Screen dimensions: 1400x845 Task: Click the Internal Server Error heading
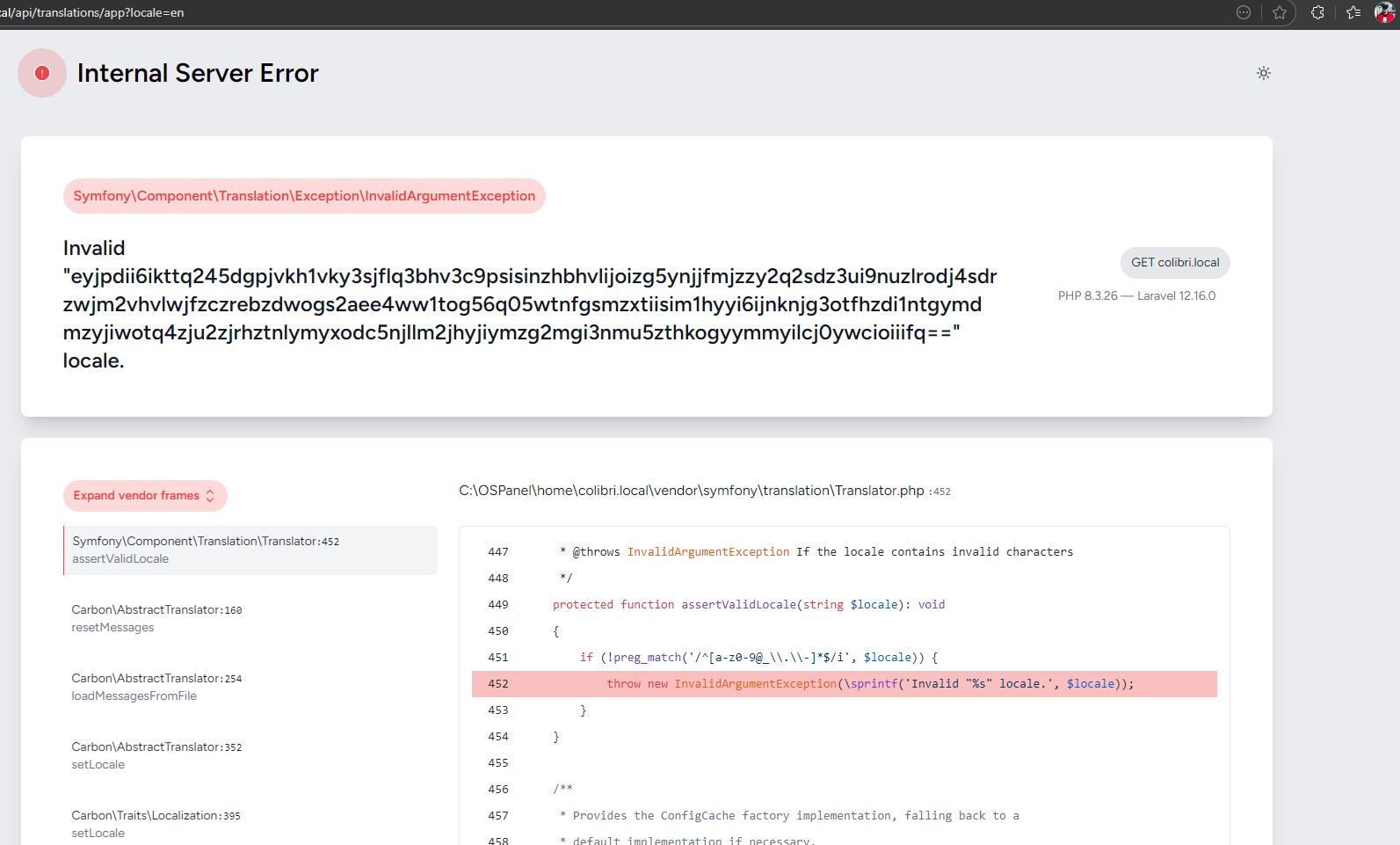(198, 73)
